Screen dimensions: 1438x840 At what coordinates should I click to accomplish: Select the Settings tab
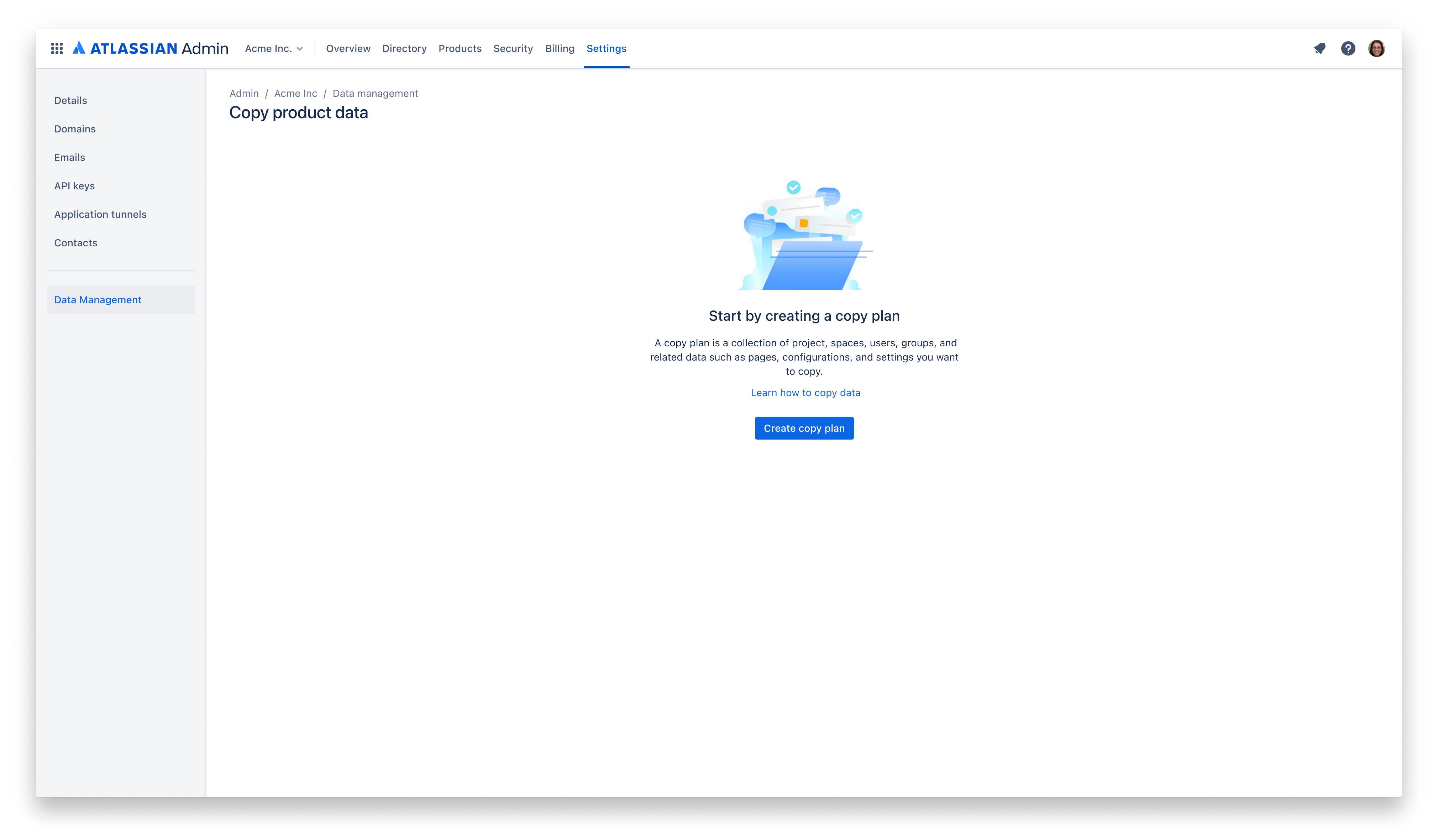(x=606, y=48)
